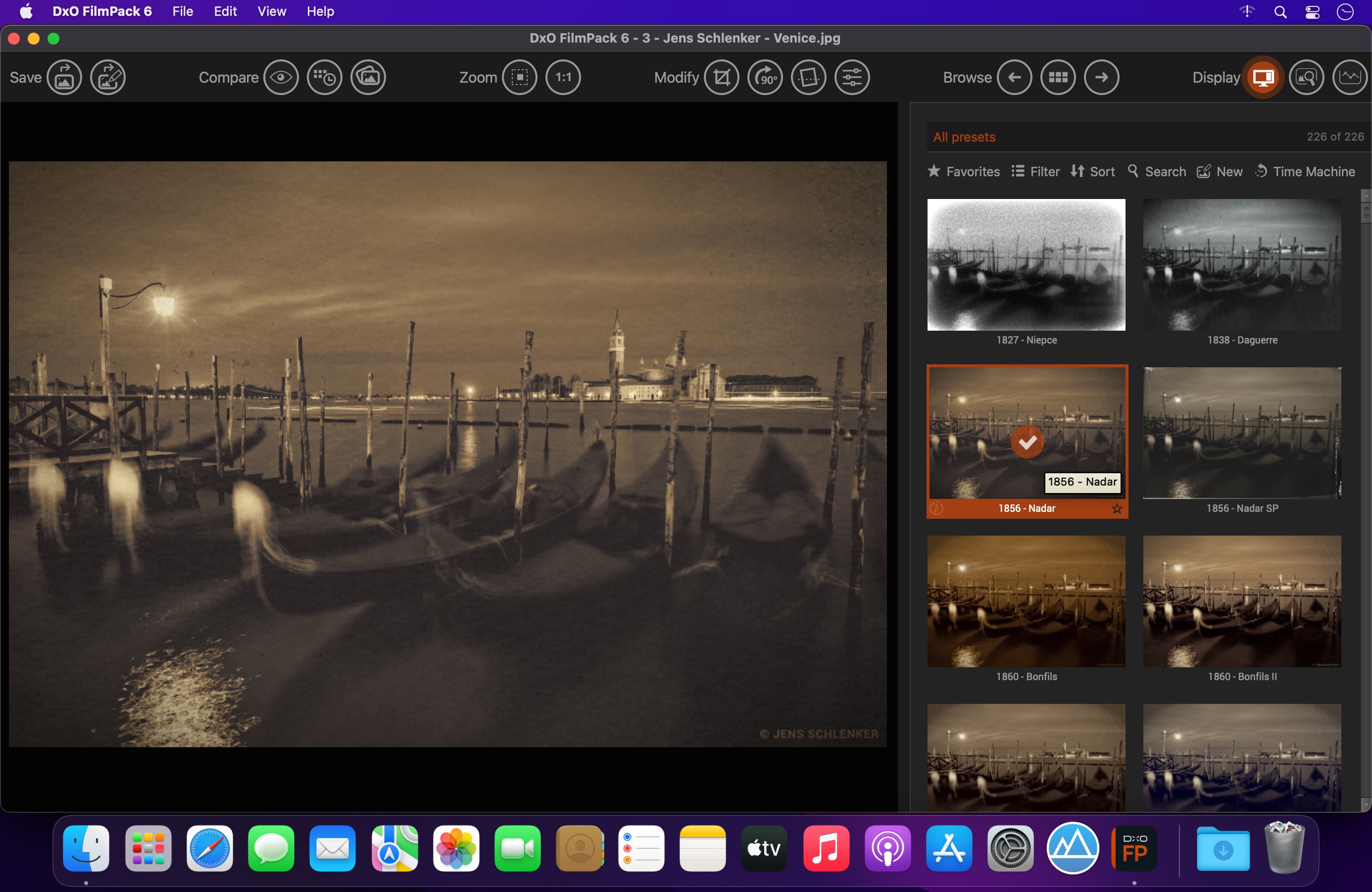Click the Save image icon
Viewport: 1372px width, 892px height.
[x=64, y=77]
